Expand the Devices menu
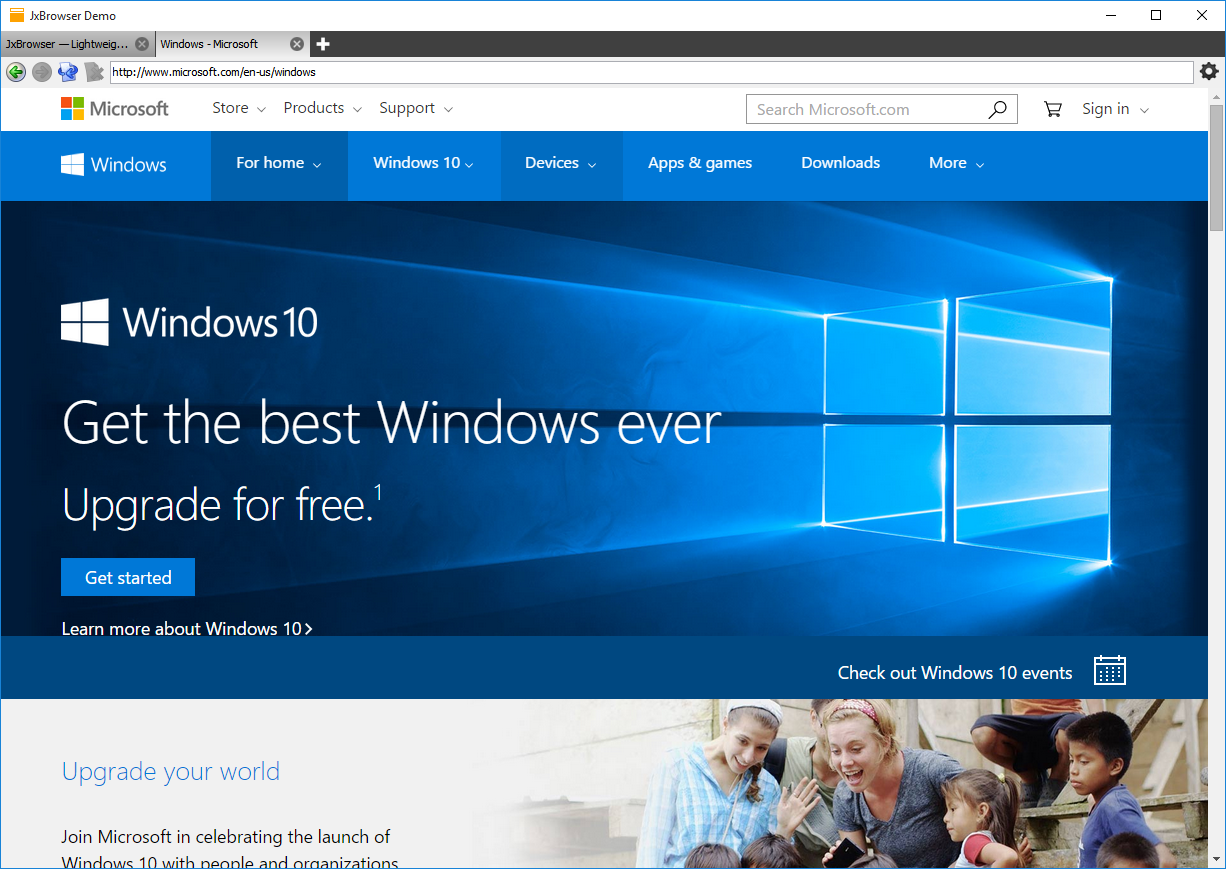 point(561,164)
